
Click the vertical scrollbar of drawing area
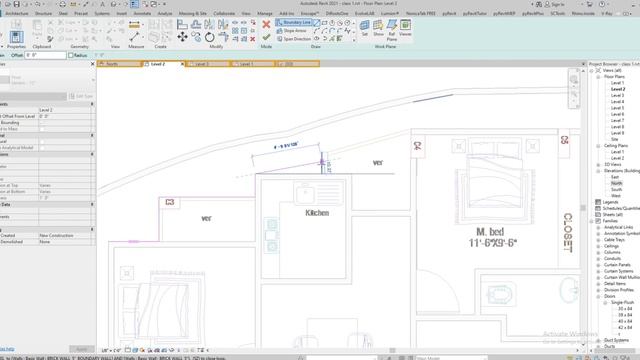click(x=583, y=207)
